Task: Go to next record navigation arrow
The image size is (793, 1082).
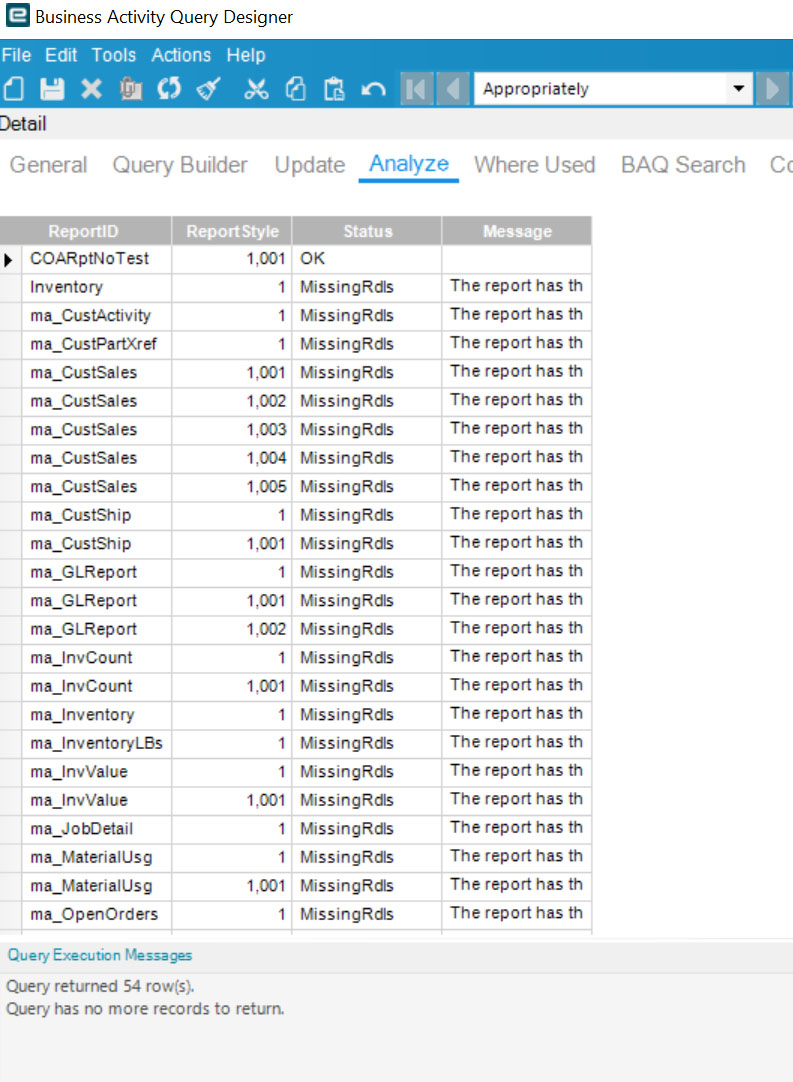Action: pos(772,89)
